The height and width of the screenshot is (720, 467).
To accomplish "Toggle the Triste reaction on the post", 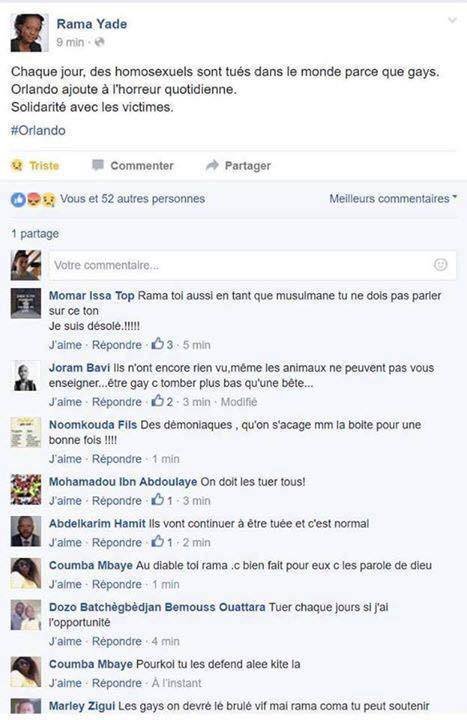I will [x=35, y=165].
